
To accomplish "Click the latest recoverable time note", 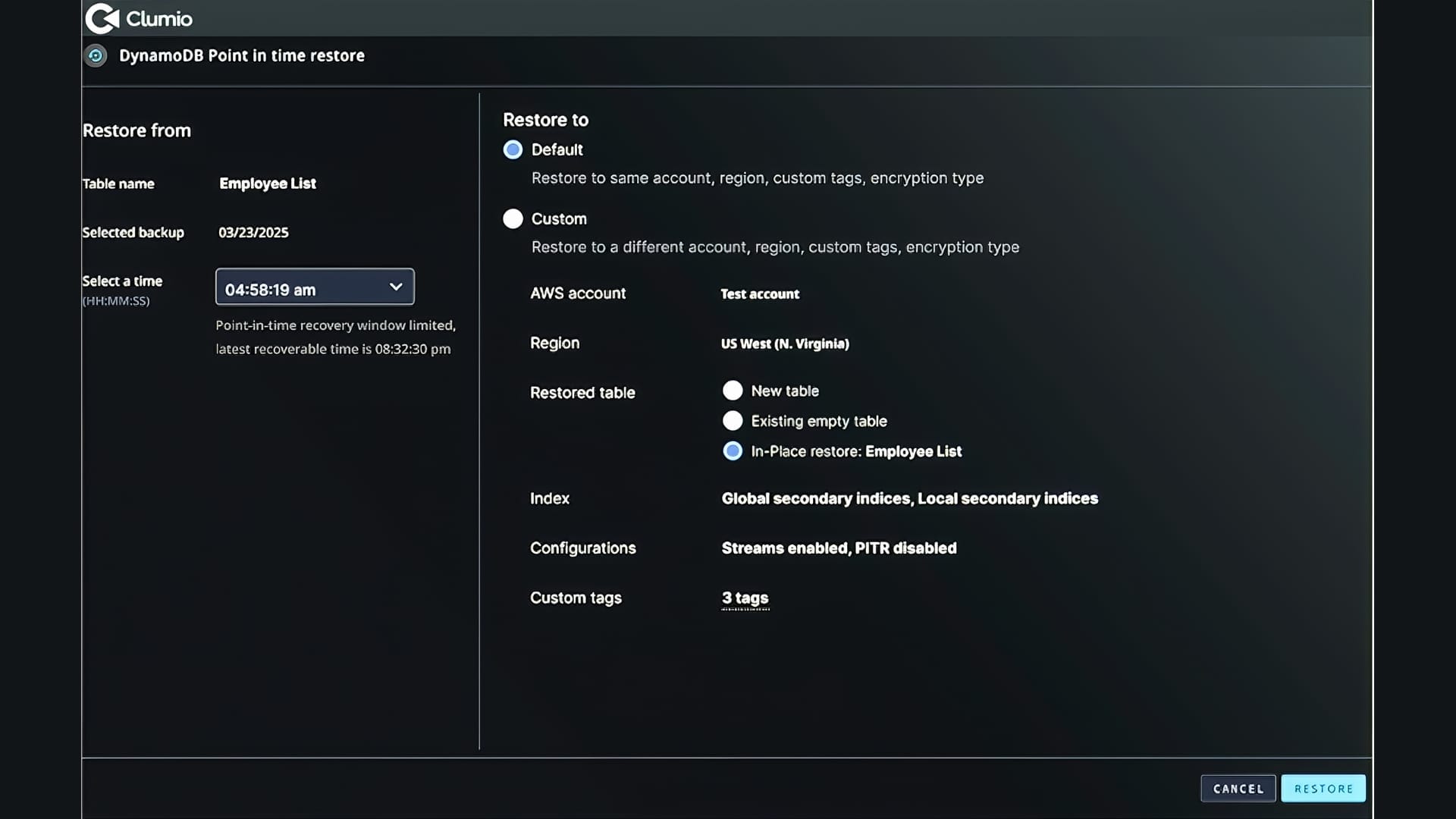I will (333, 349).
